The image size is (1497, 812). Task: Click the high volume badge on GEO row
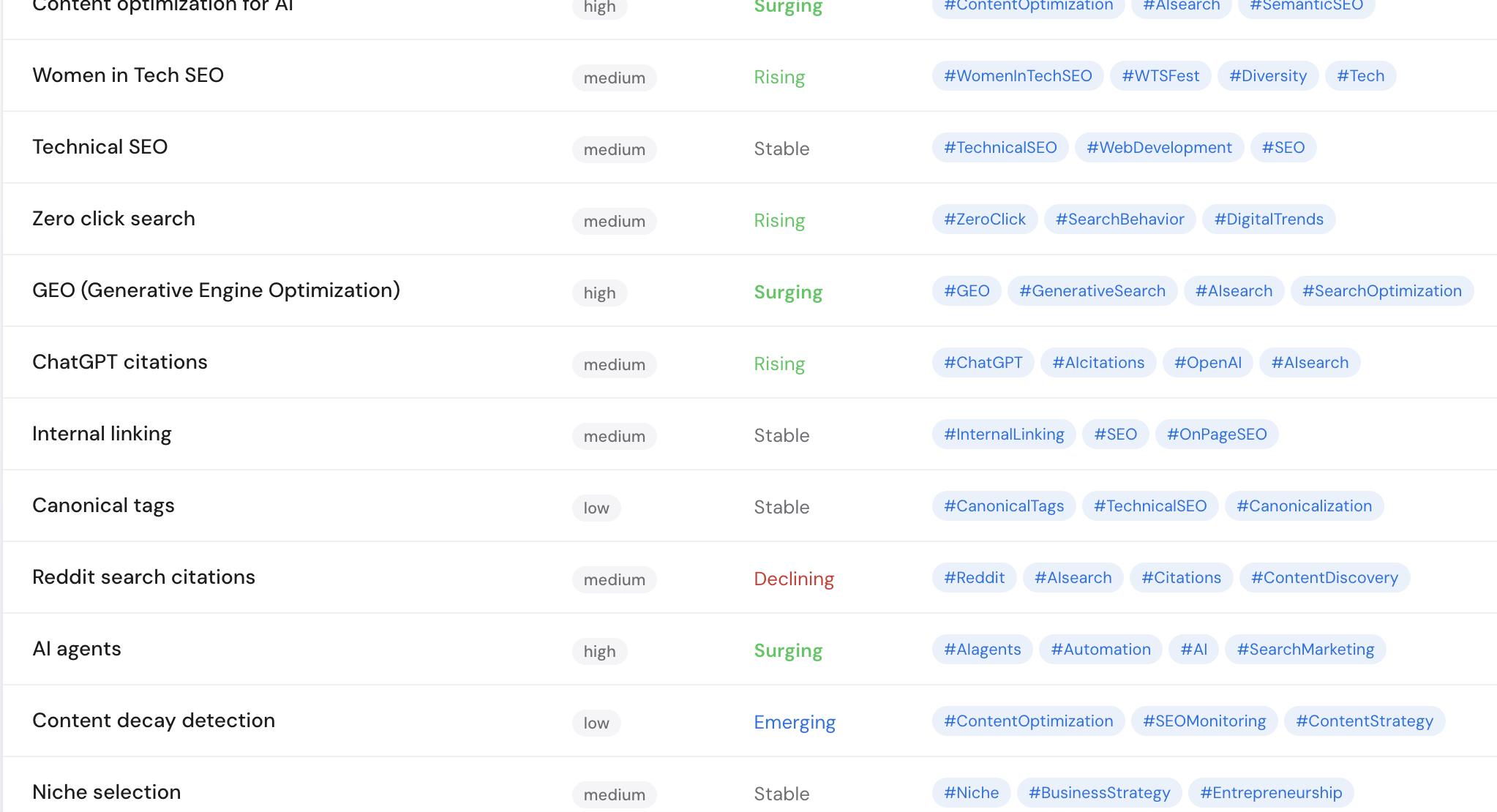coord(599,293)
